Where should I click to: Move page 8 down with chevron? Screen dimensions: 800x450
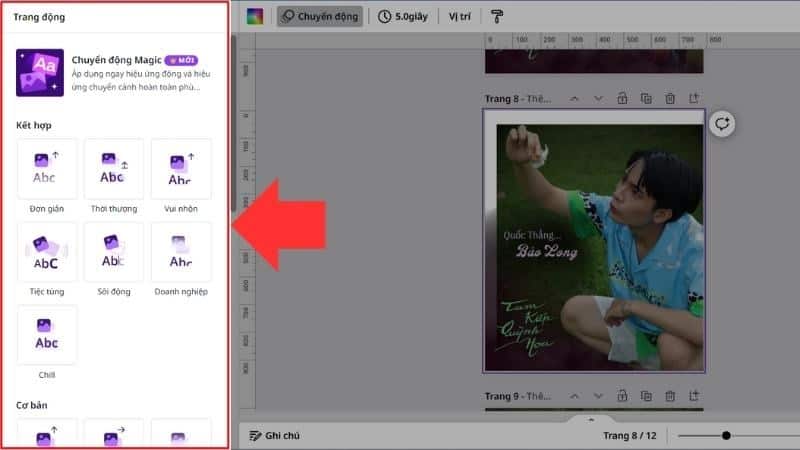click(598, 98)
